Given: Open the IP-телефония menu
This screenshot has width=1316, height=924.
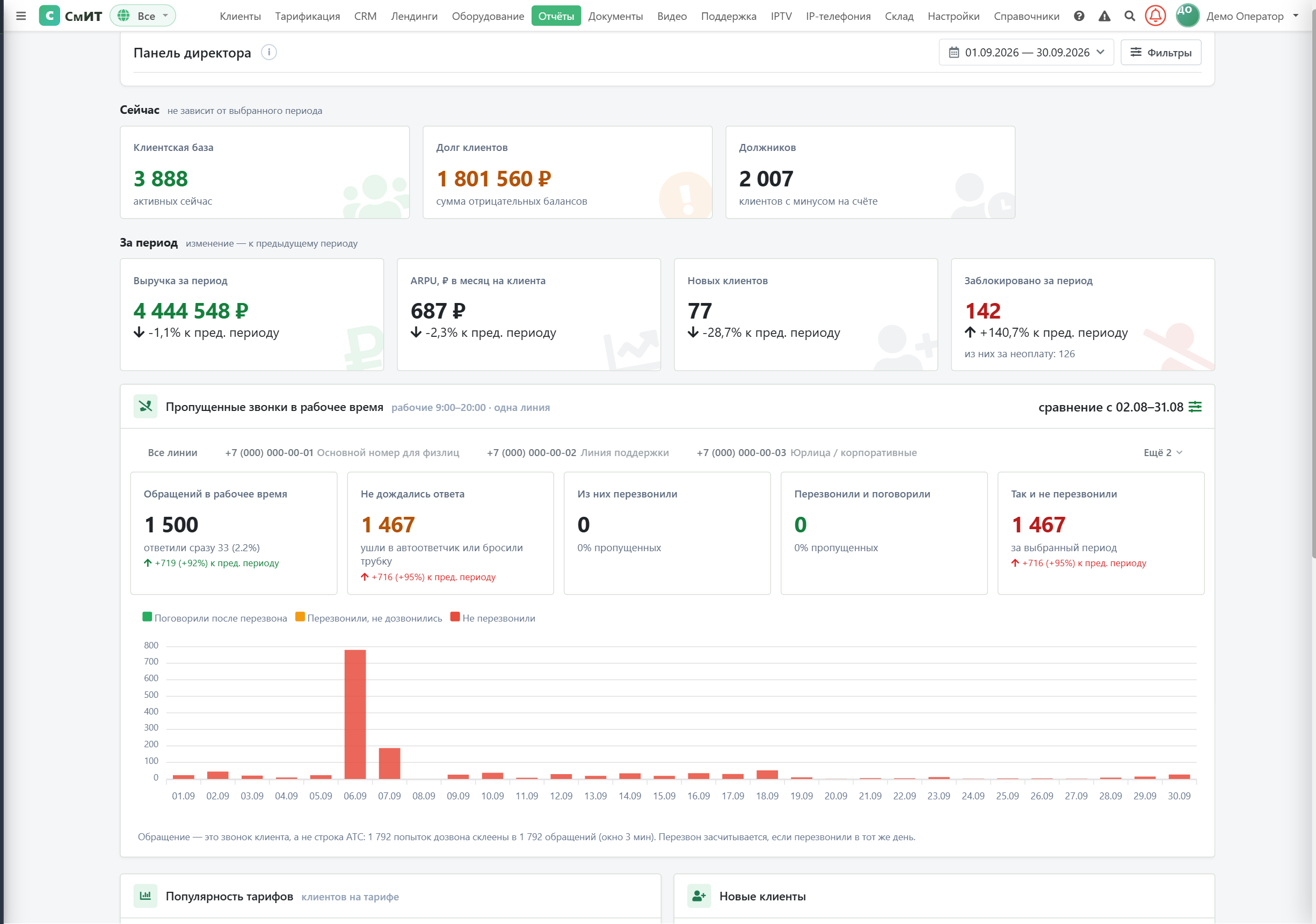Looking at the screenshot, I should (838, 16).
